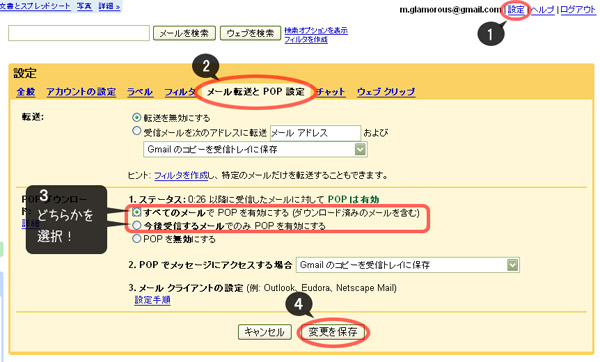Screen dimensions: 600x362
Task: Switch to the フィルタ tab
Action: point(180,92)
